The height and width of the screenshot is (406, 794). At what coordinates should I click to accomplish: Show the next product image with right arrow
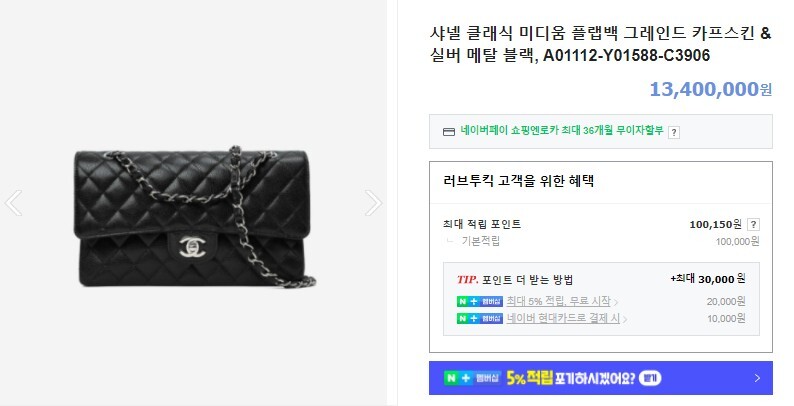[374, 203]
